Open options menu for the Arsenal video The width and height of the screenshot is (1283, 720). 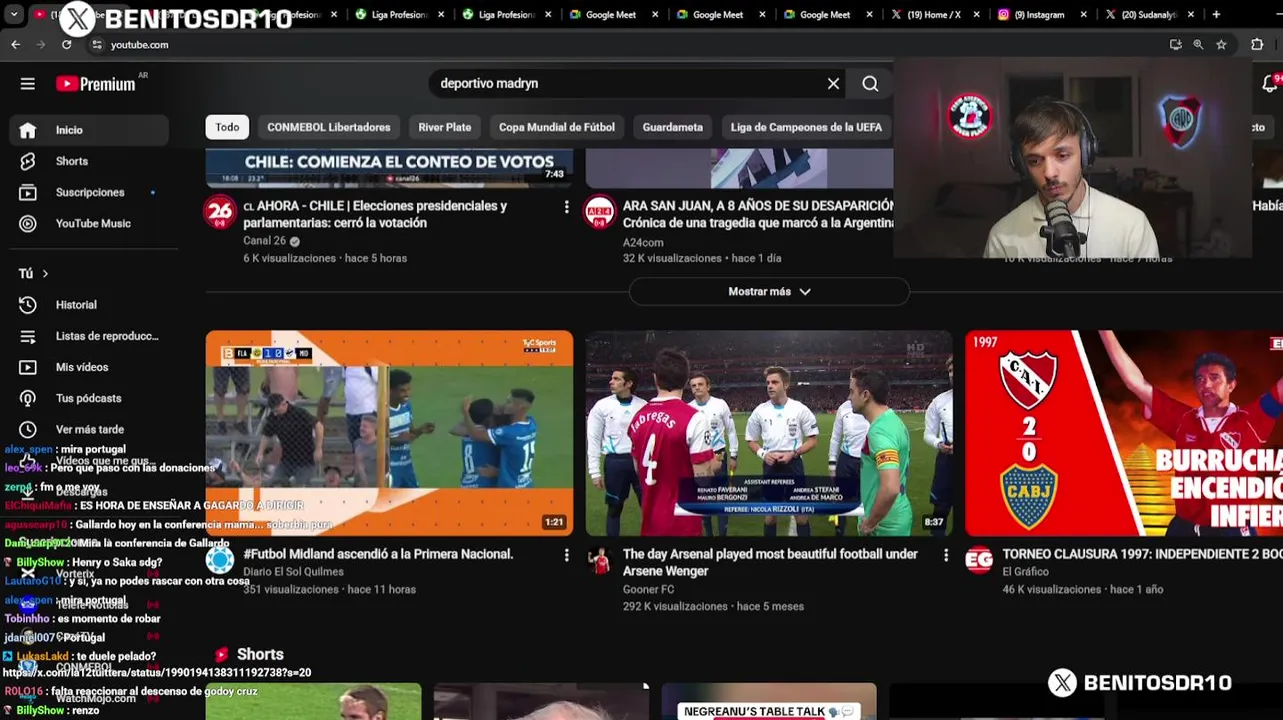pos(946,555)
